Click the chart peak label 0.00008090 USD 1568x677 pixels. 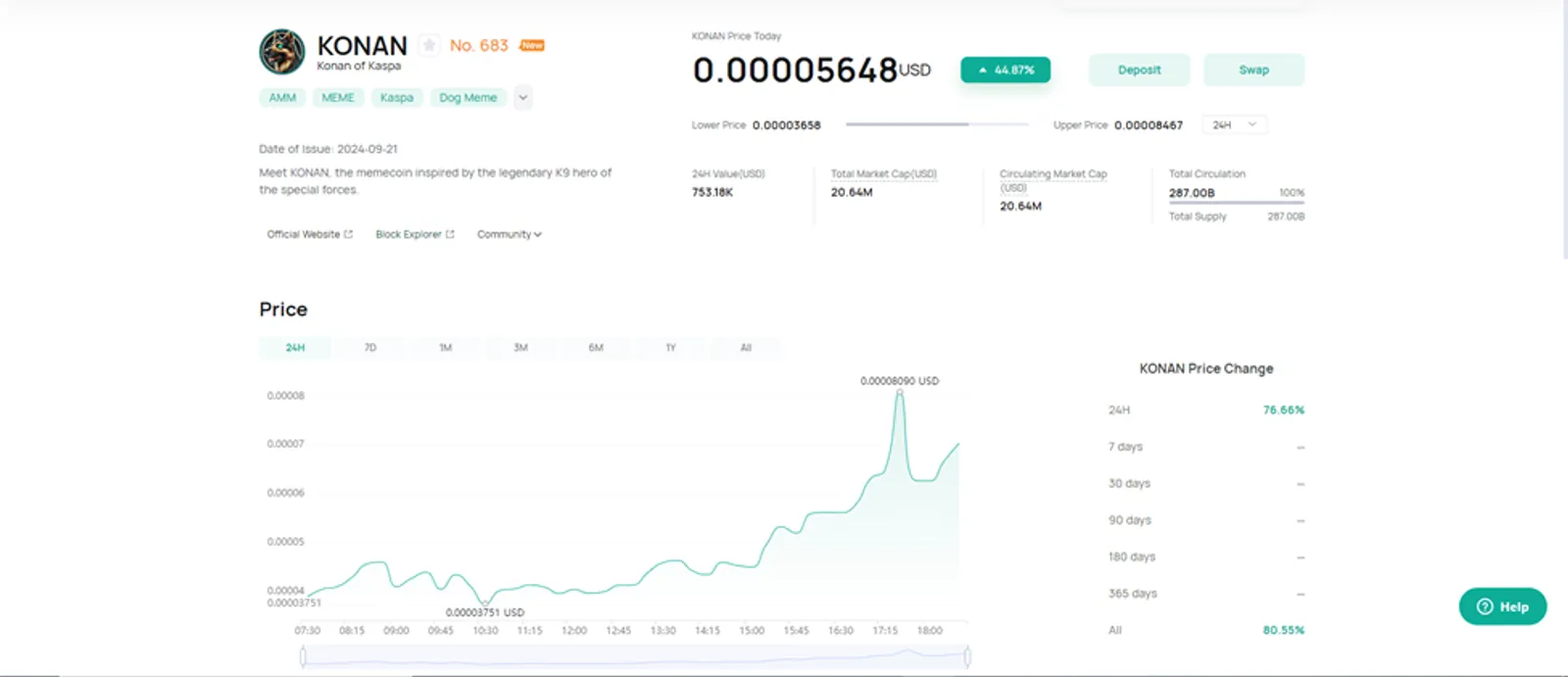(900, 381)
